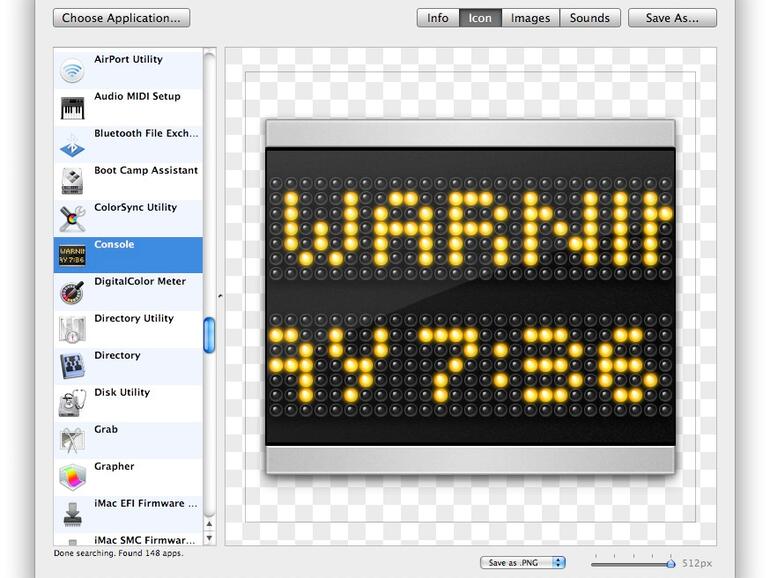770x578 pixels.
Task: Open the Save as .PNG format dropdown
Action: 523,563
